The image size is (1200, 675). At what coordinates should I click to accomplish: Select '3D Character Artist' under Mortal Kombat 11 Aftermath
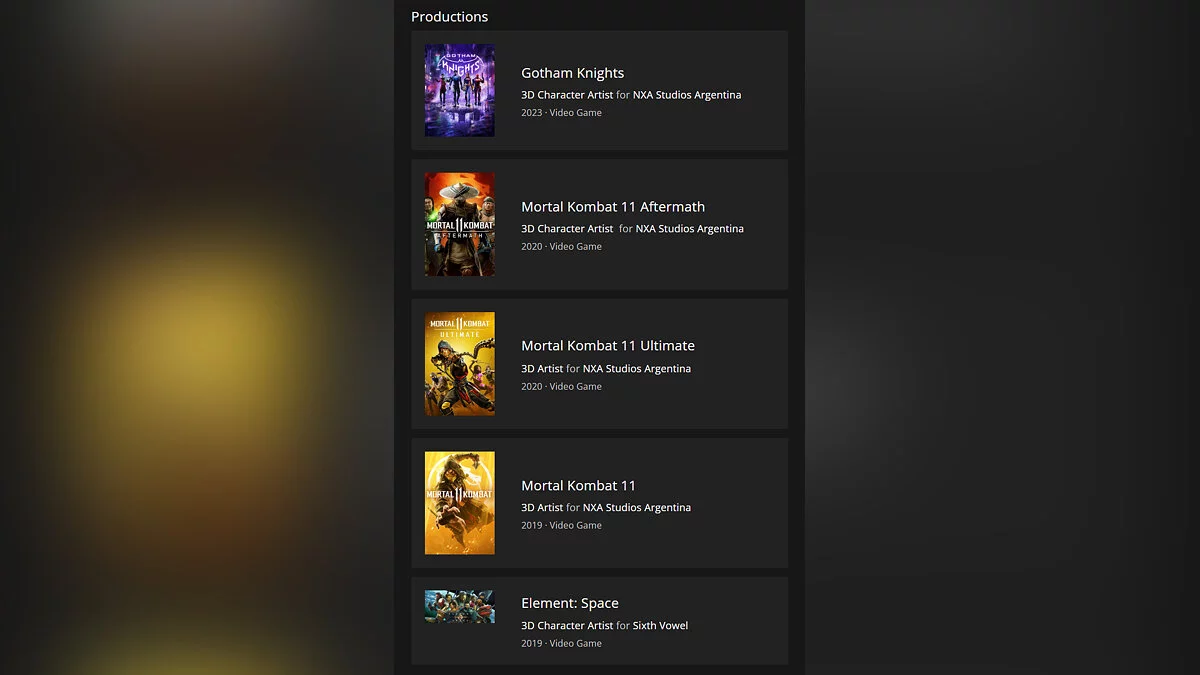[567, 229]
